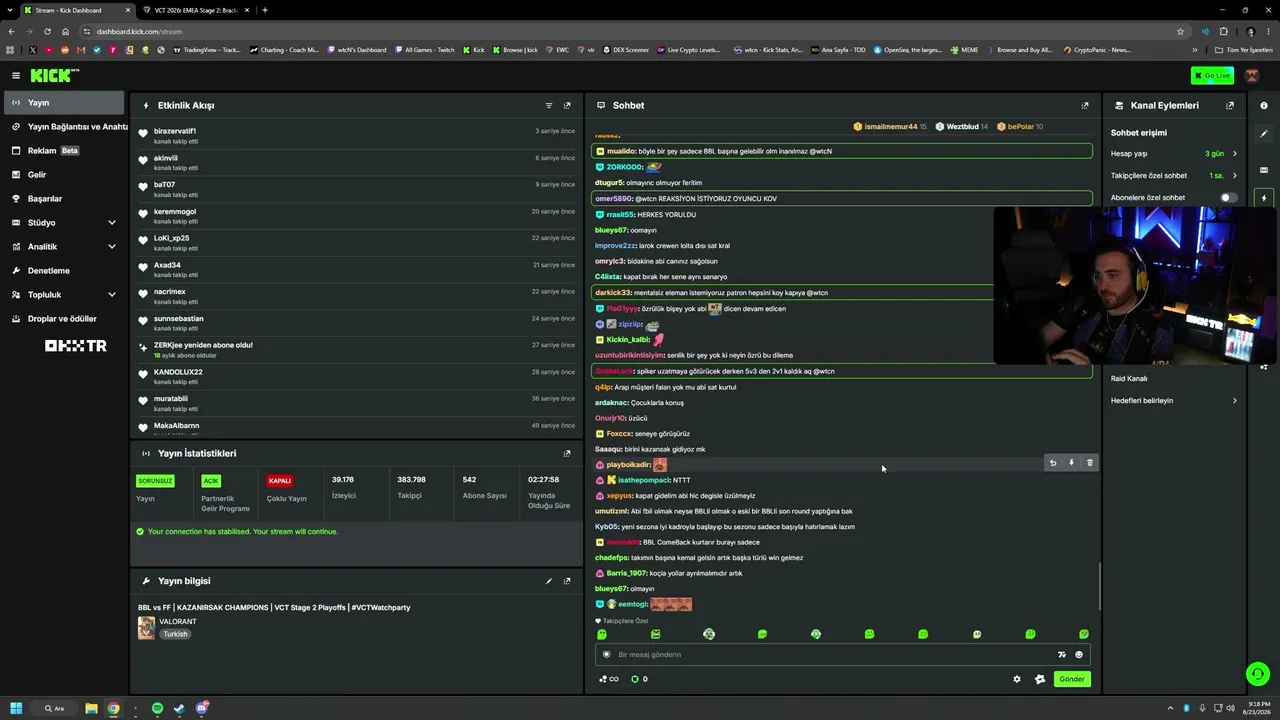Reply to playboikadir's chat message

(1052, 463)
